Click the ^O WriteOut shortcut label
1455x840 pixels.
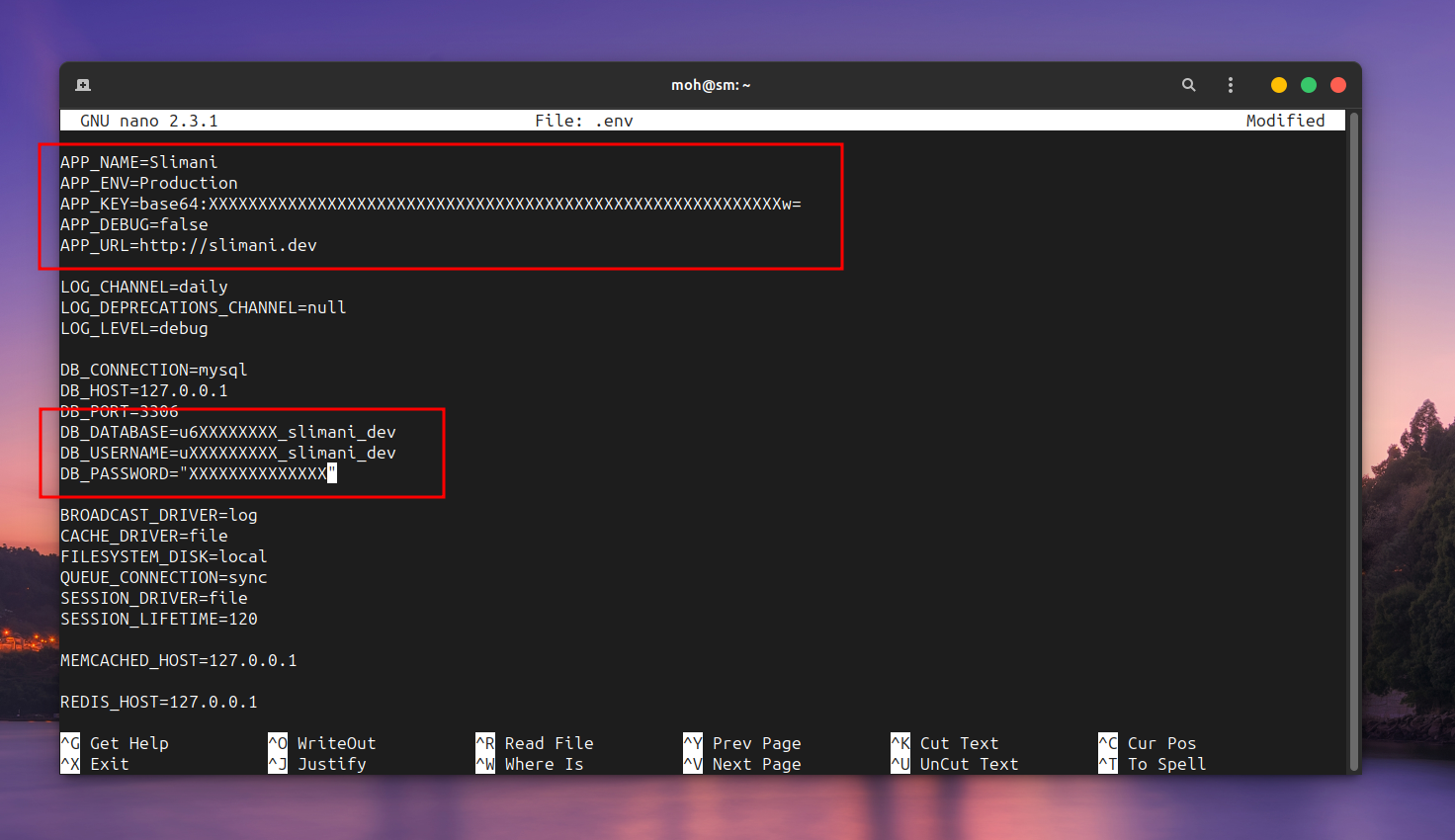pyautogui.click(x=322, y=743)
